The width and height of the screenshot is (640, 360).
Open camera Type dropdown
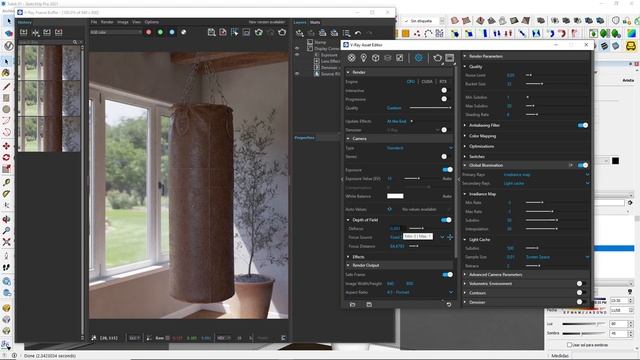[420, 148]
